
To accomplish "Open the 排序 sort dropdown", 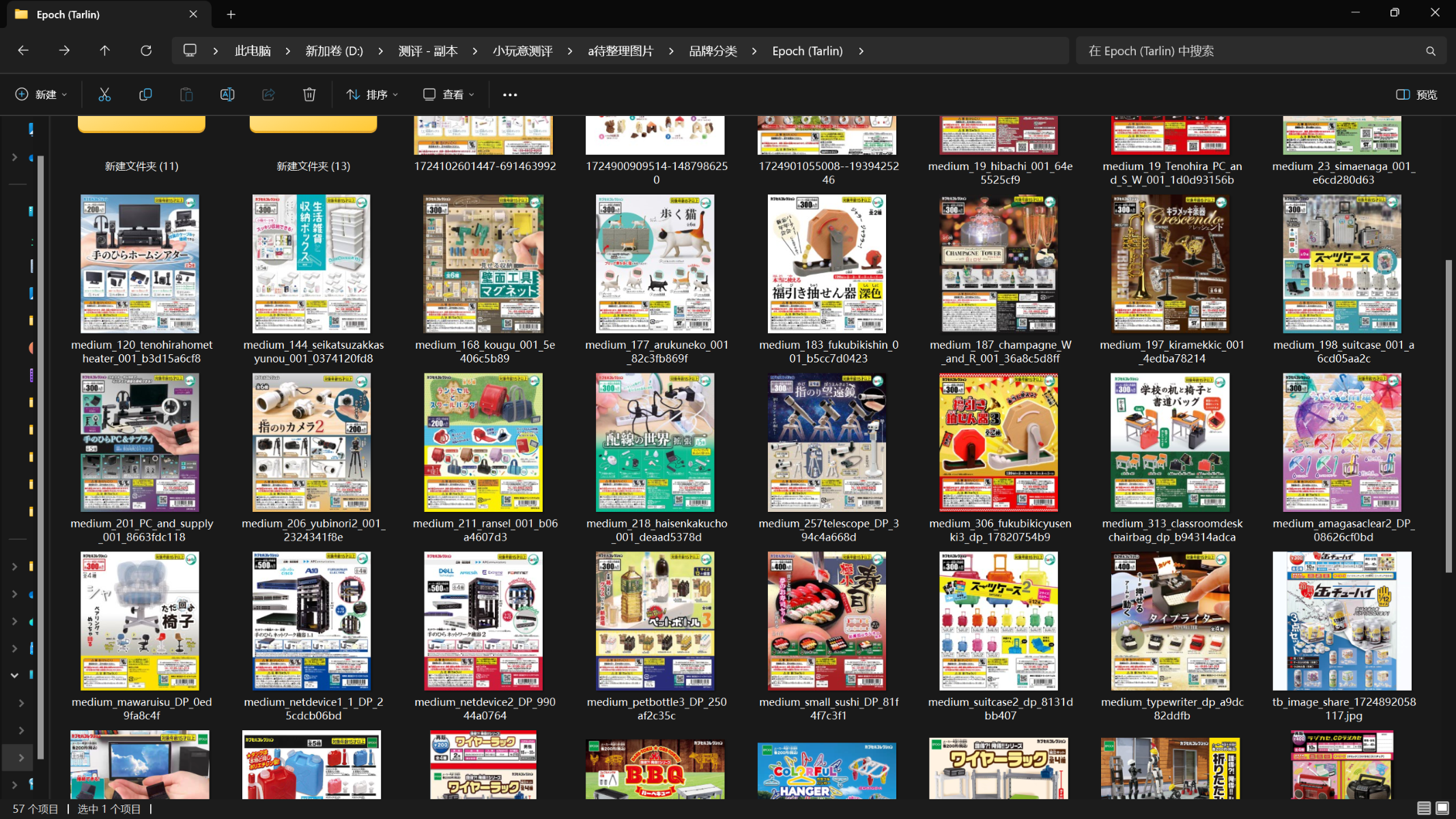I will pyautogui.click(x=372, y=95).
